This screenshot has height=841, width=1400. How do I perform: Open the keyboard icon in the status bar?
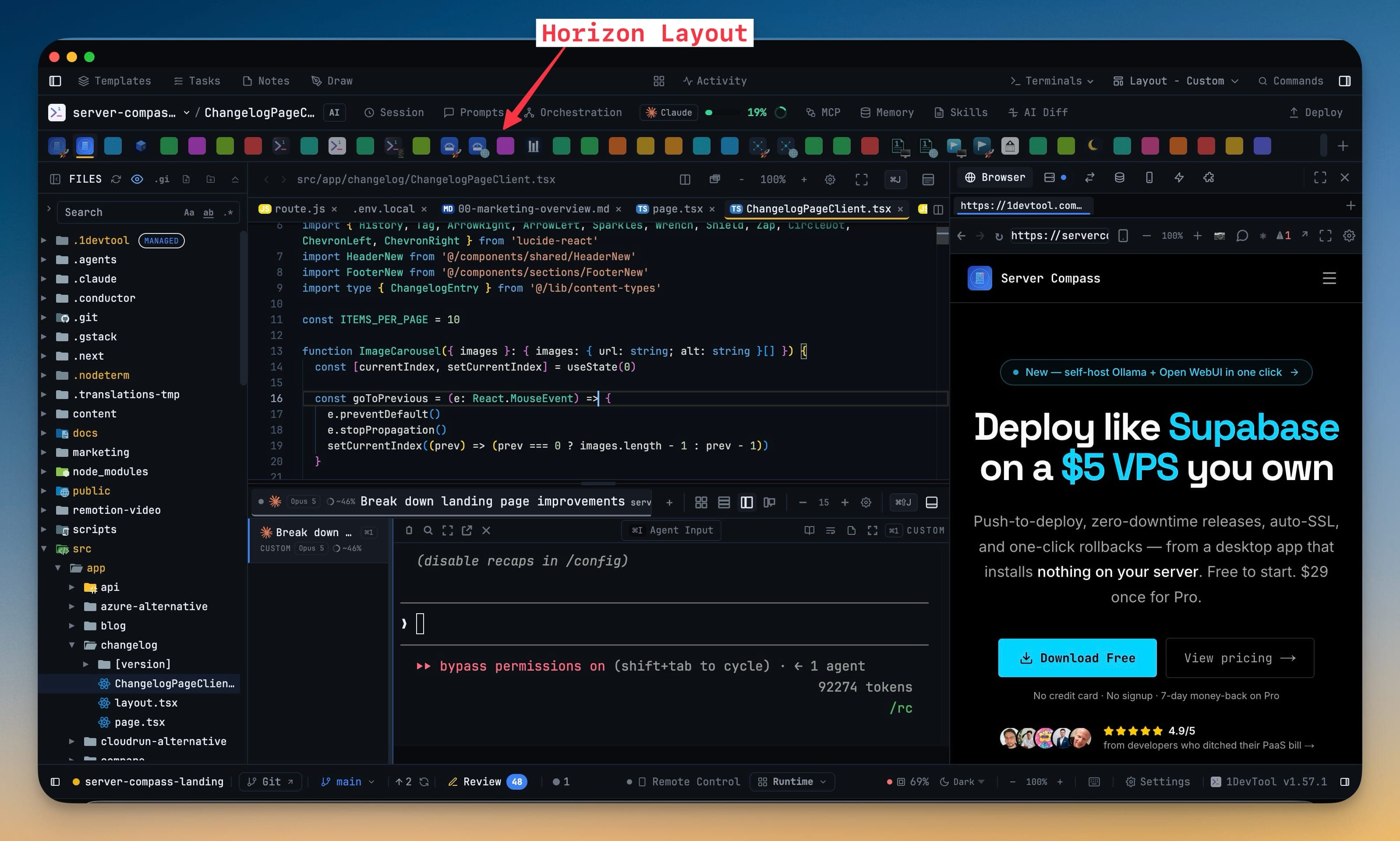1094,782
